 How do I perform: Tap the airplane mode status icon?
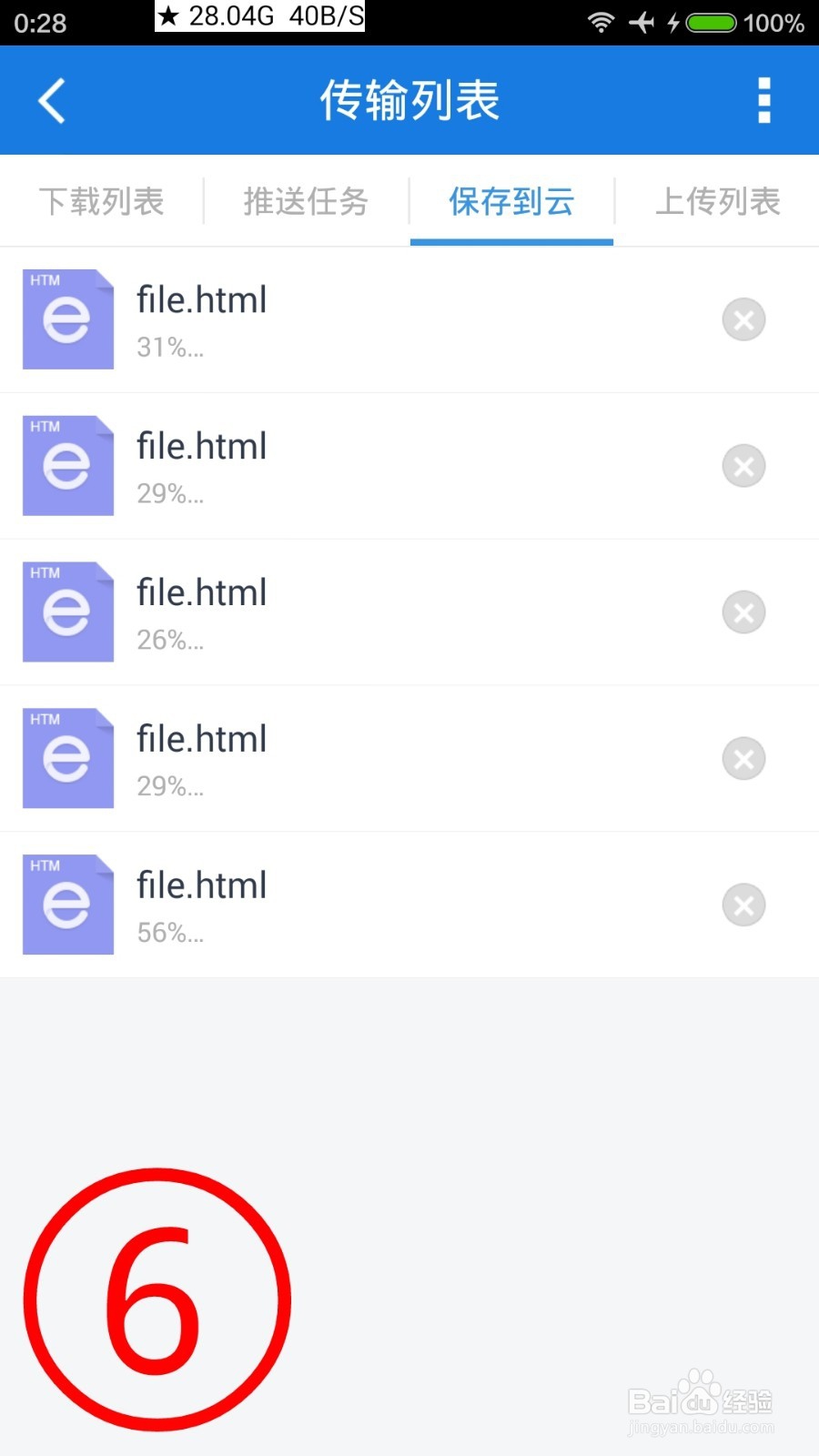[x=642, y=22]
